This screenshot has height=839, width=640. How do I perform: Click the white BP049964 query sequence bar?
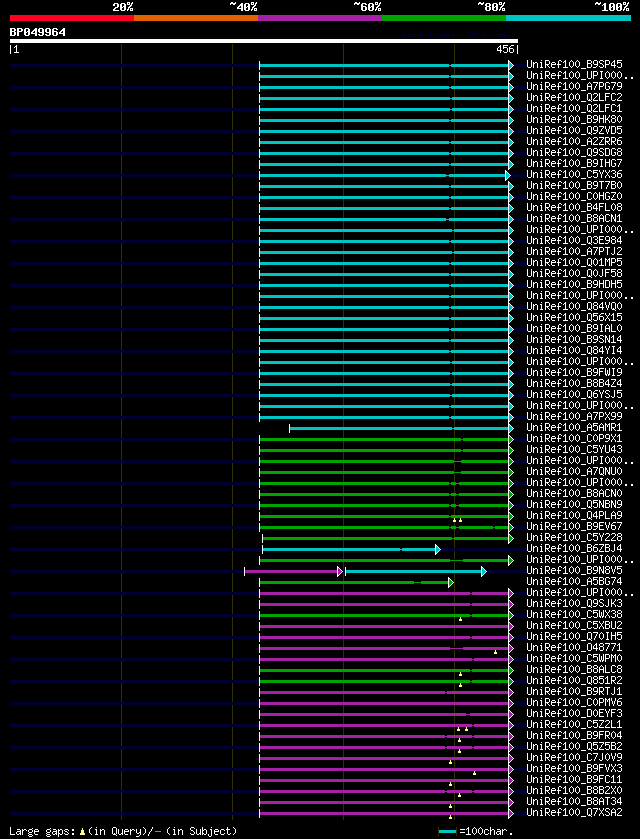(x=264, y=41)
